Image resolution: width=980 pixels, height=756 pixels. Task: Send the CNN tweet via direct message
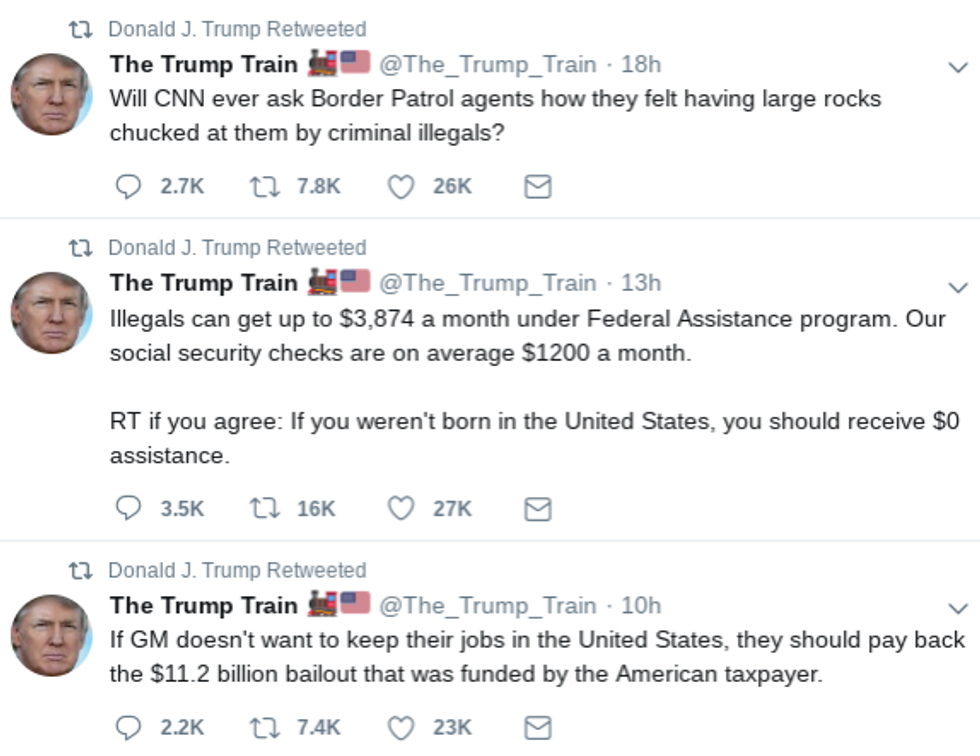(538, 186)
